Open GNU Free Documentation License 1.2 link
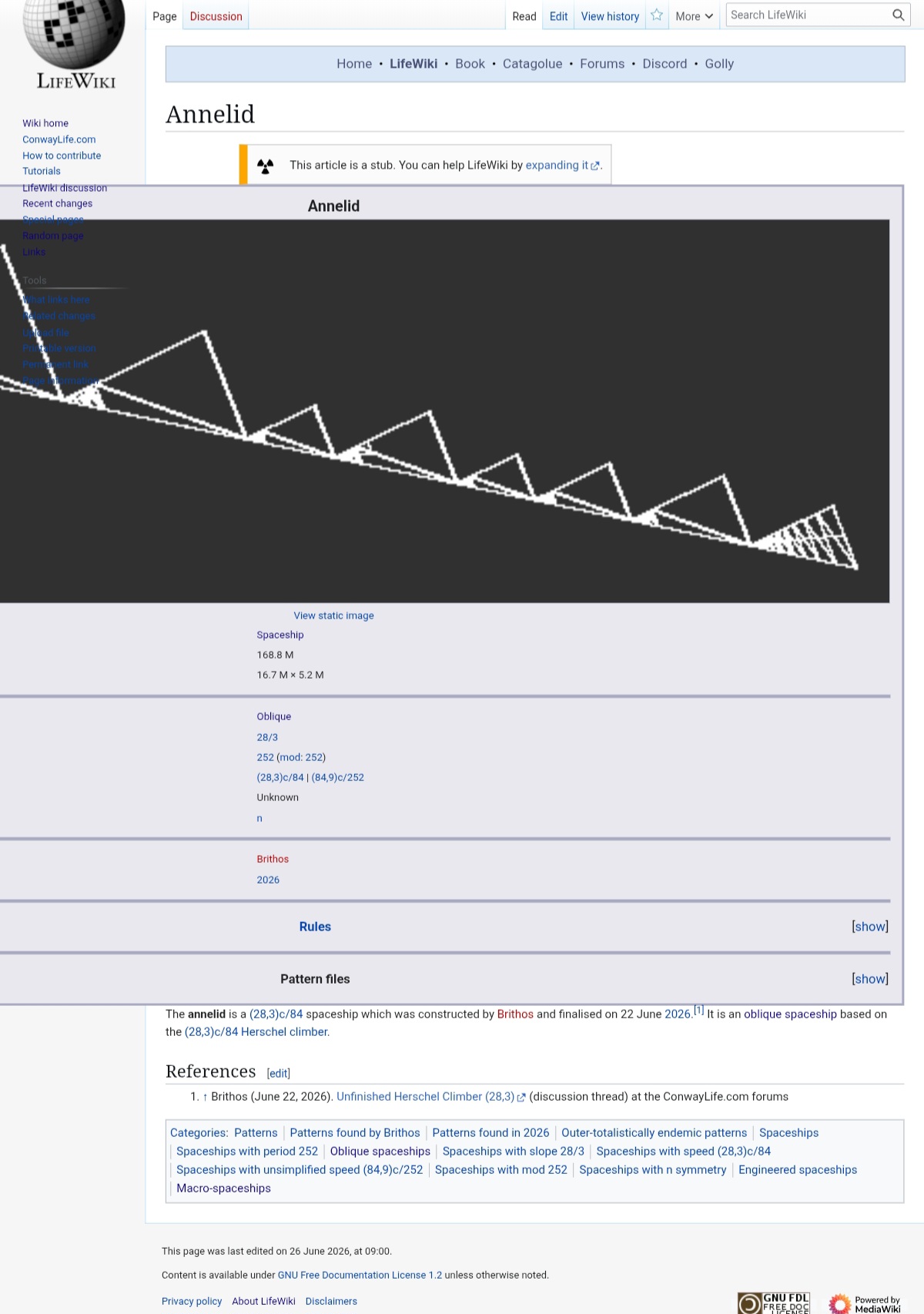This screenshot has height=1314, width=924. (360, 1275)
